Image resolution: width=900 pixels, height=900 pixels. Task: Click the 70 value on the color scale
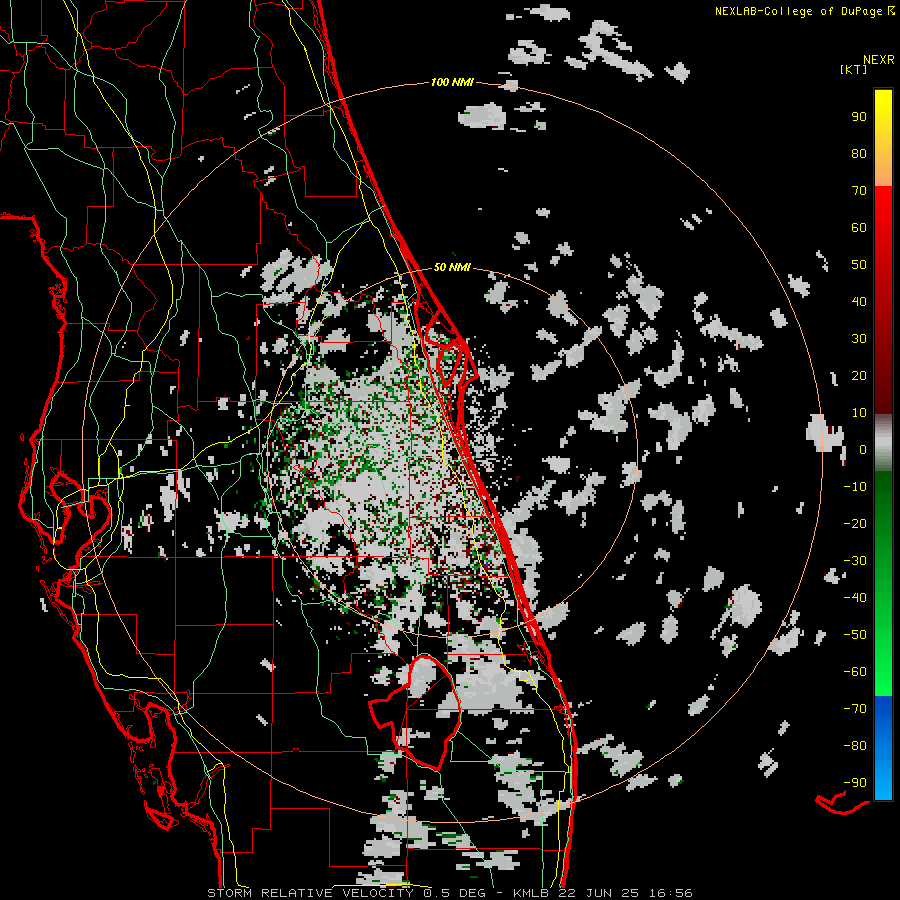point(859,191)
